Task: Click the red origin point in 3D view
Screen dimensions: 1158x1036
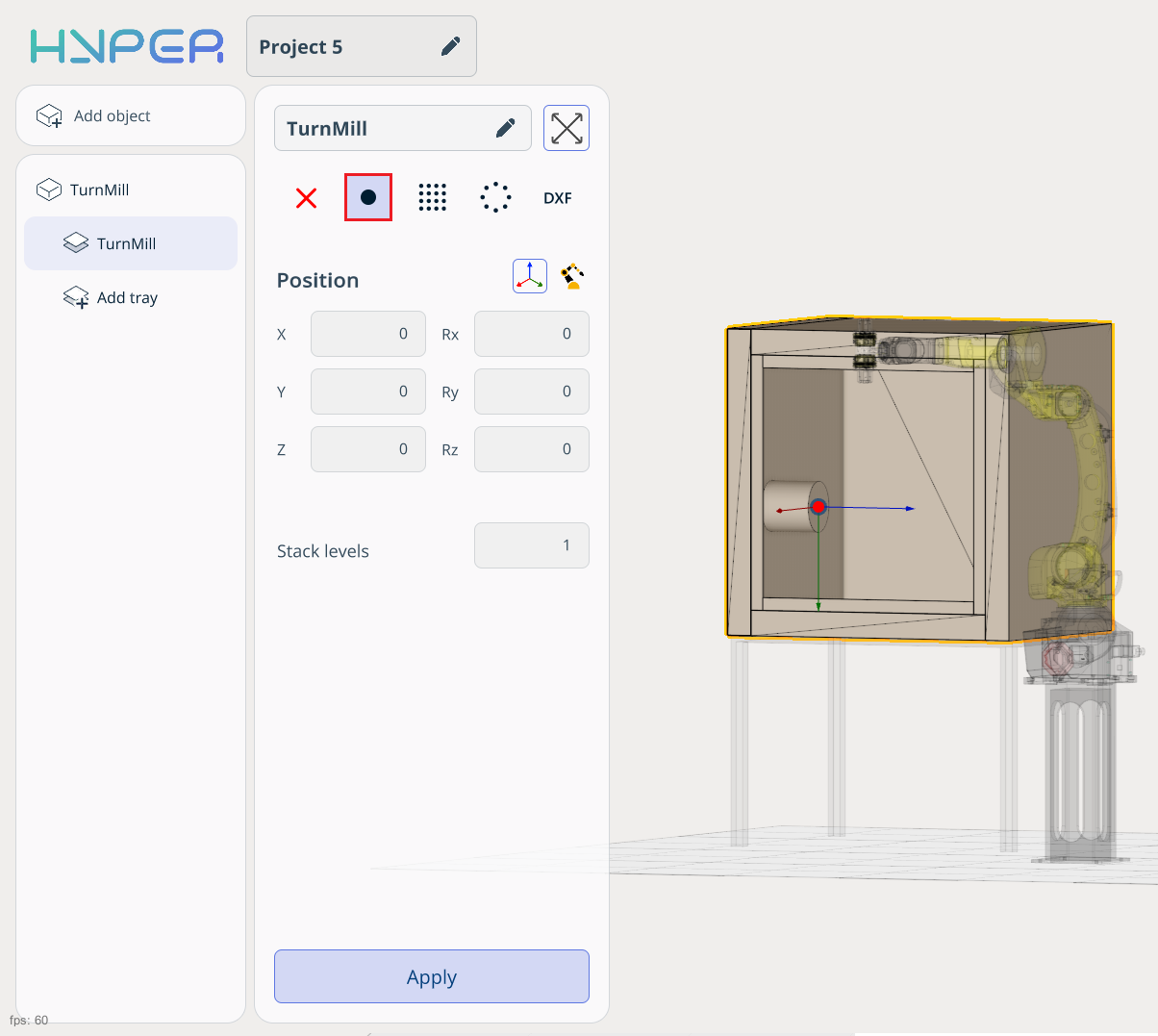Action: [818, 507]
